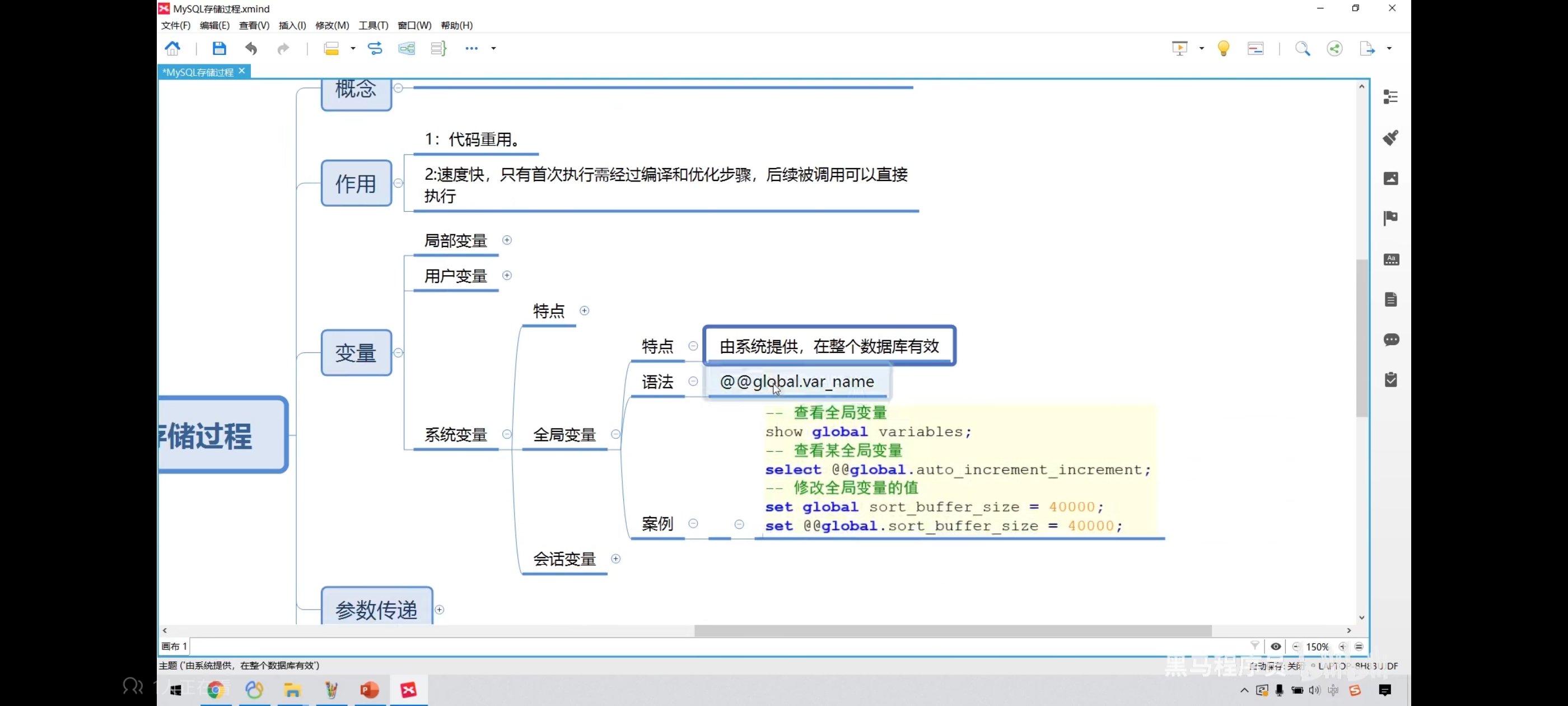
Task: Click the zoom-in plus button in status bar
Action: pyautogui.click(x=1343, y=646)
